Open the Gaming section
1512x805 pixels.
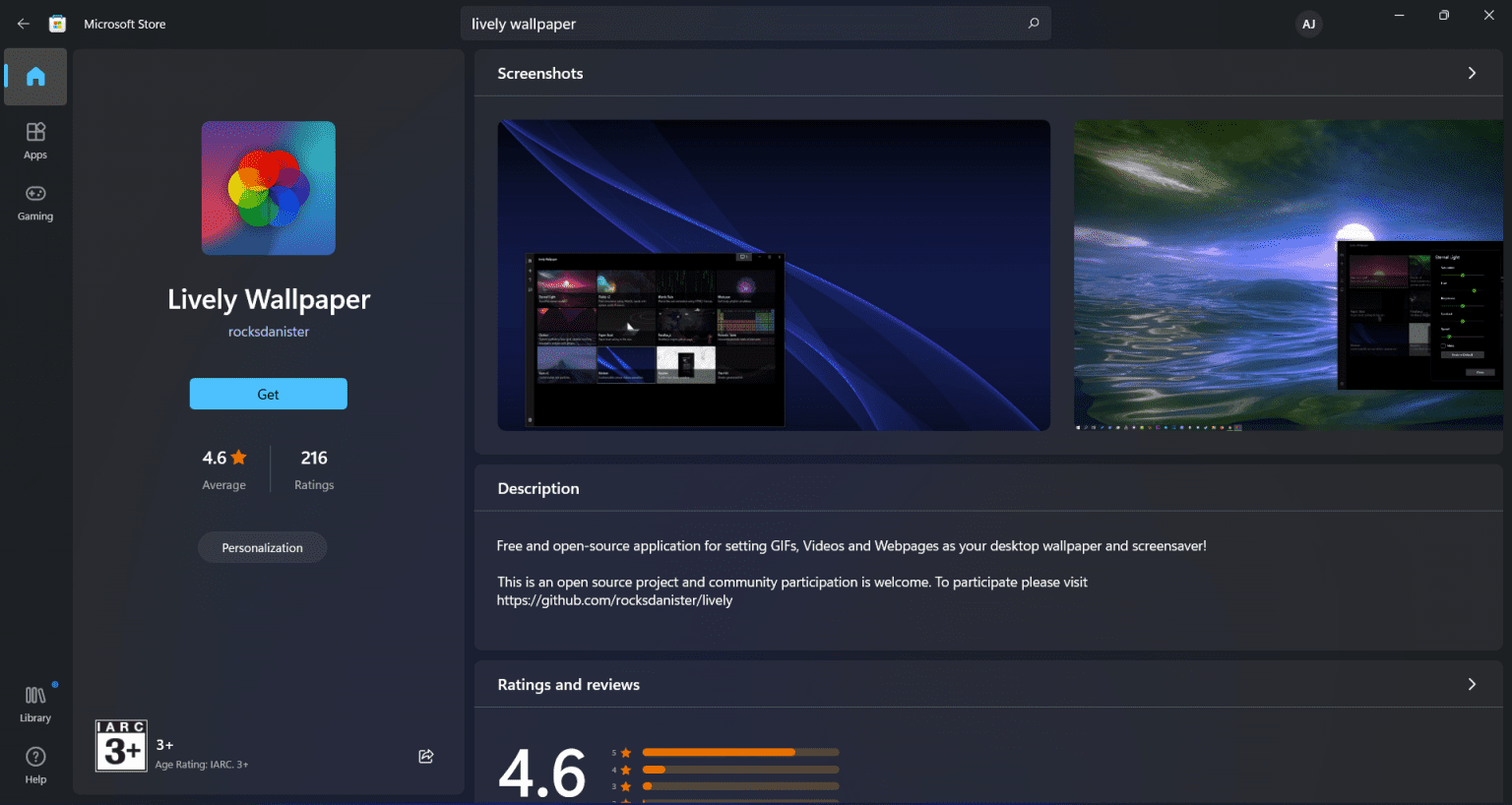pos(35,203)
